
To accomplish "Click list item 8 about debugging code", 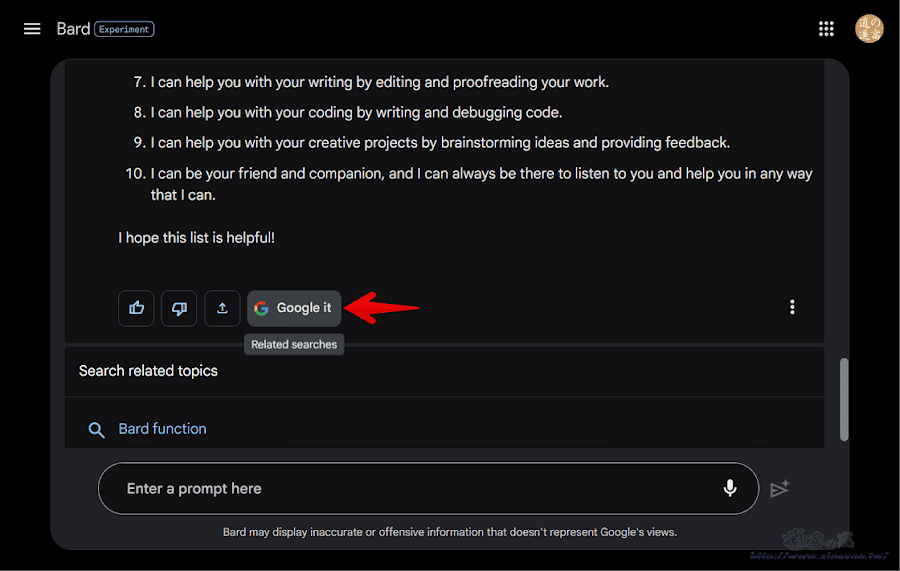I will 348,112.
